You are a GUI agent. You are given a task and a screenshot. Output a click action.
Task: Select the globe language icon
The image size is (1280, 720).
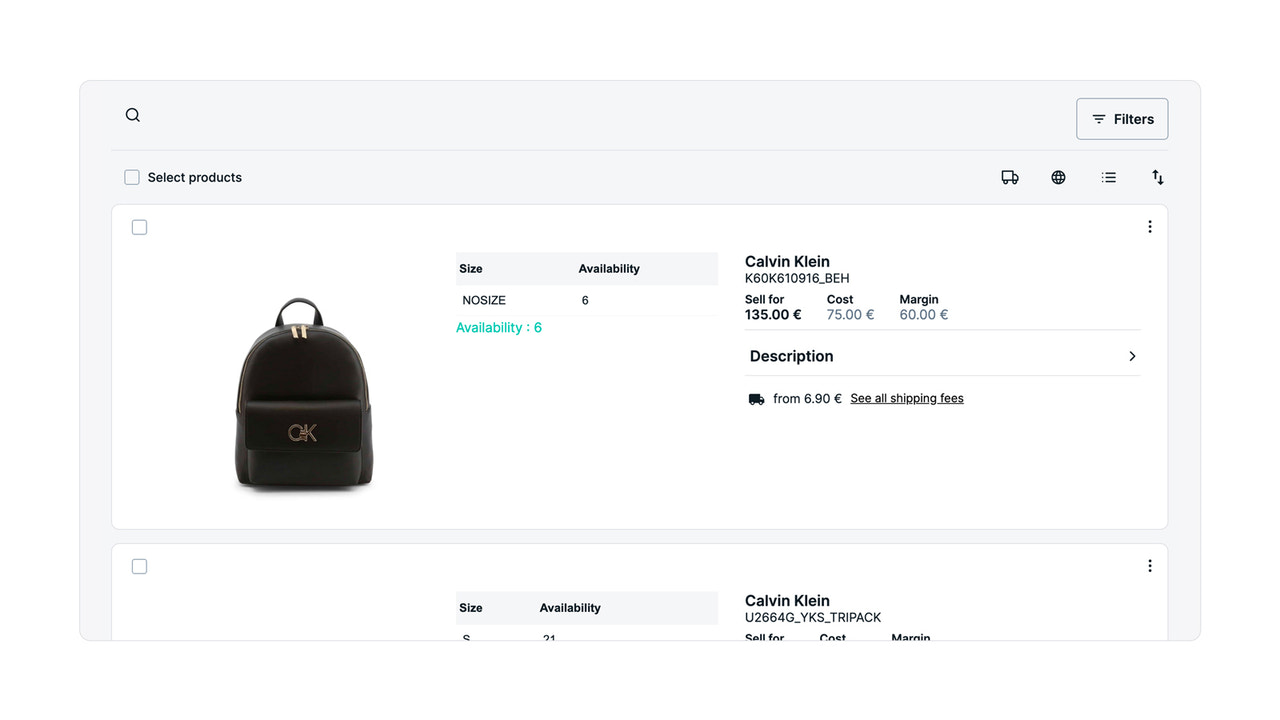(x=1058, y=177)
